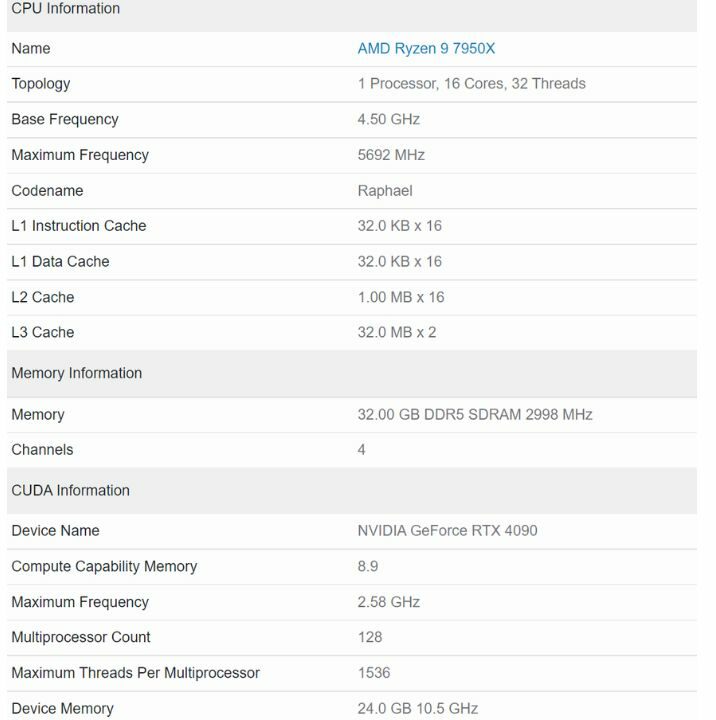This screenshot has height=720, width=716.
Task: Click the L1 Instruction Cache label
Action: click(78, 226)
